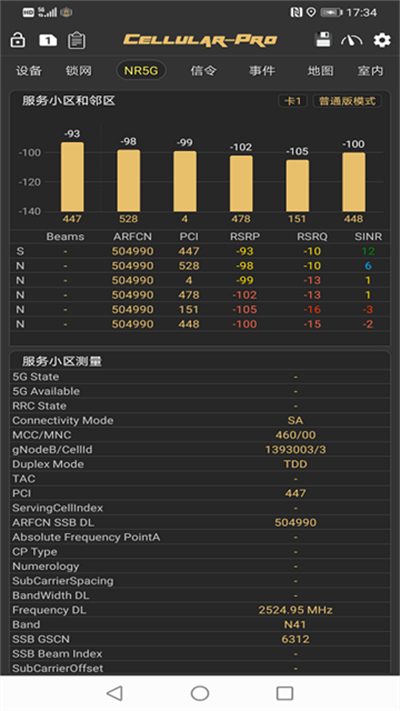The height and width of the screenshot is (711, 400).
Task: Toggle the 普通版模式 mode button
Action: click(x=347, y=101)
